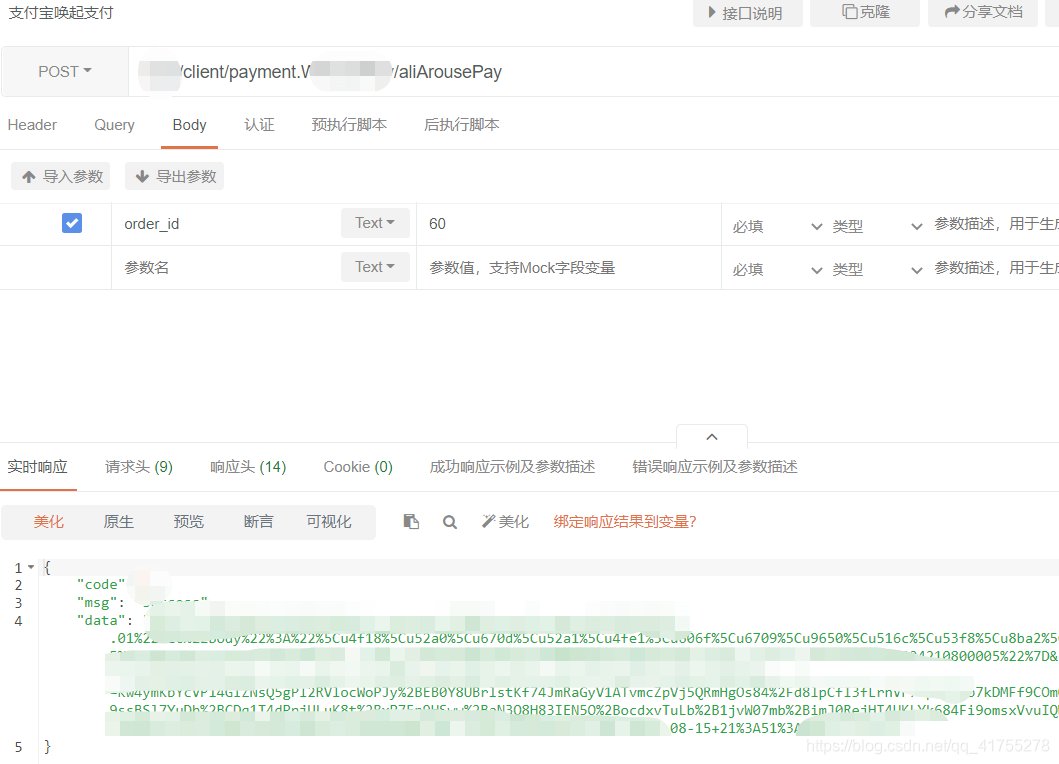Switch to the Query tab
Viewport: 1059px width, 764px height.
(113, 125)
